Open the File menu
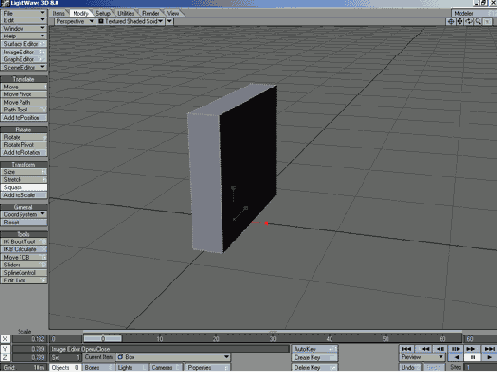The width and height of the screenshot is (497, 372). click(x=23, y=13)
